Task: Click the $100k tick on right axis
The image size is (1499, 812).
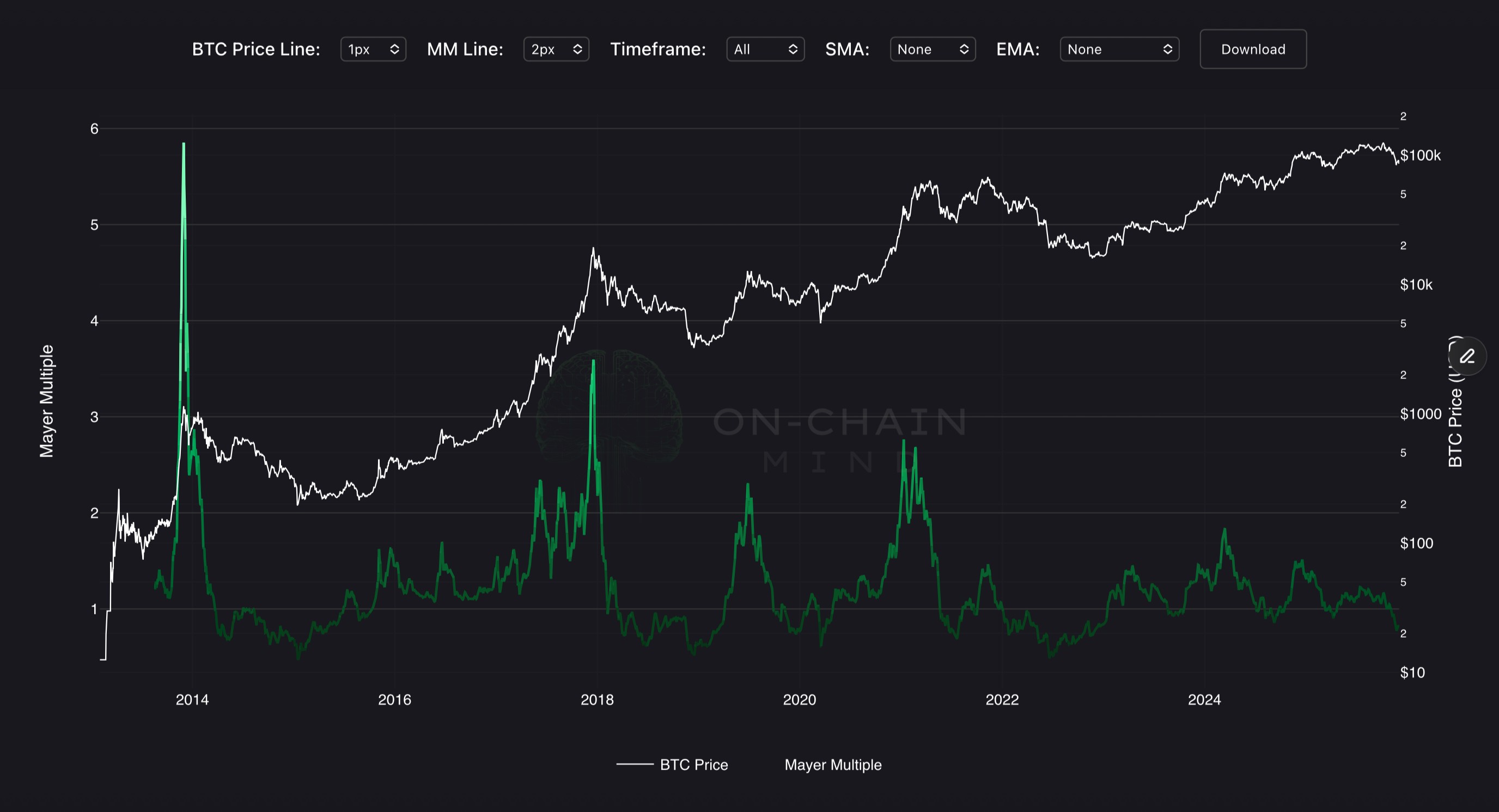Action: point(1420,155)
